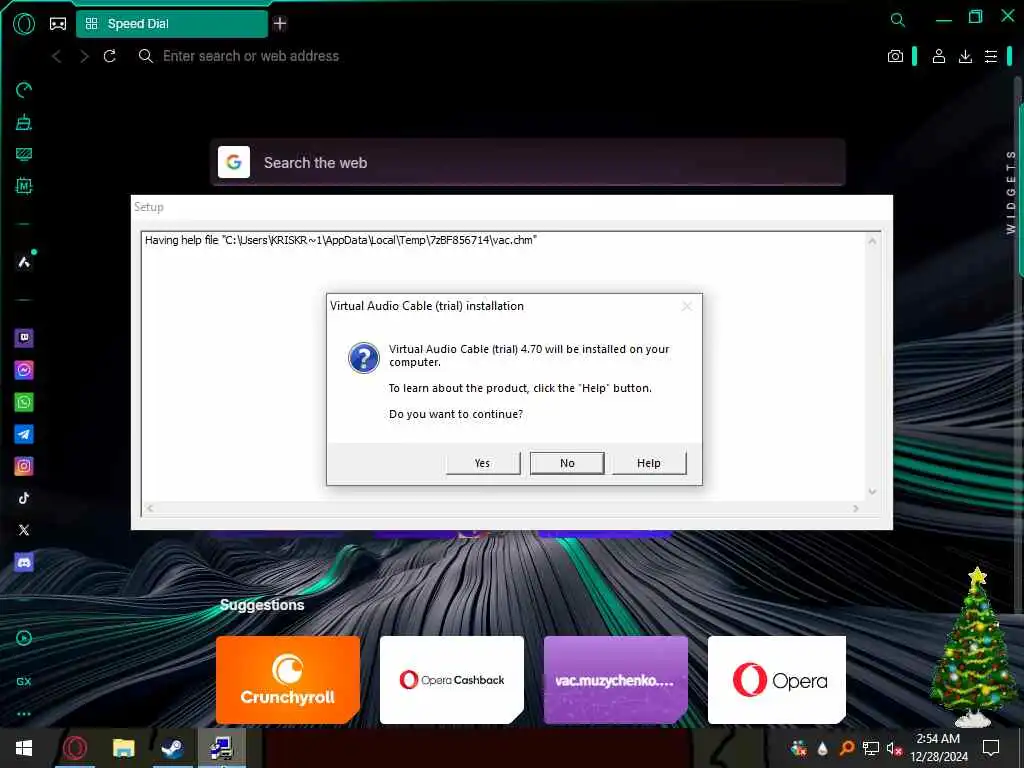Open Facebook Messenger in the sidebar
Image resolution: width=1024 pixels, height=768 pixels.
pyautogui.click(x=24, y=370)
